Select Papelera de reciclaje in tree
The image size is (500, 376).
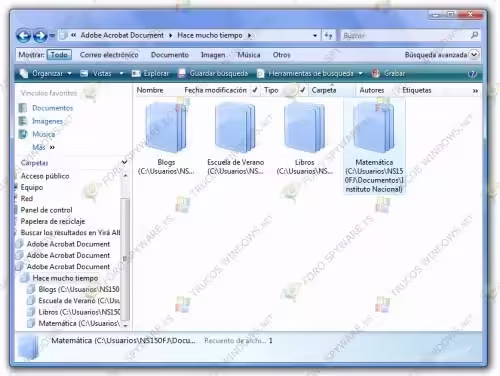click(x=52, y=221)
